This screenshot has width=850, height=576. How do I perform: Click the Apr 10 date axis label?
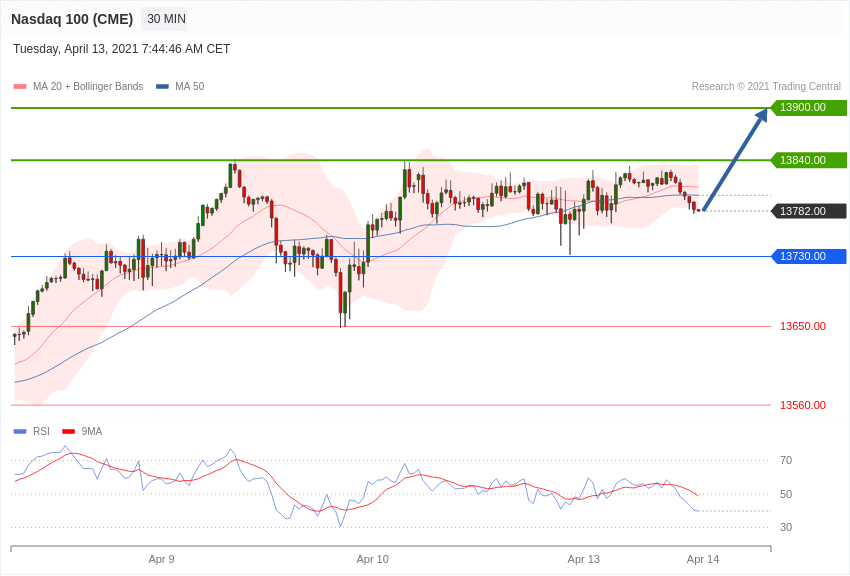pyautogui.click(x=372, y=559)
